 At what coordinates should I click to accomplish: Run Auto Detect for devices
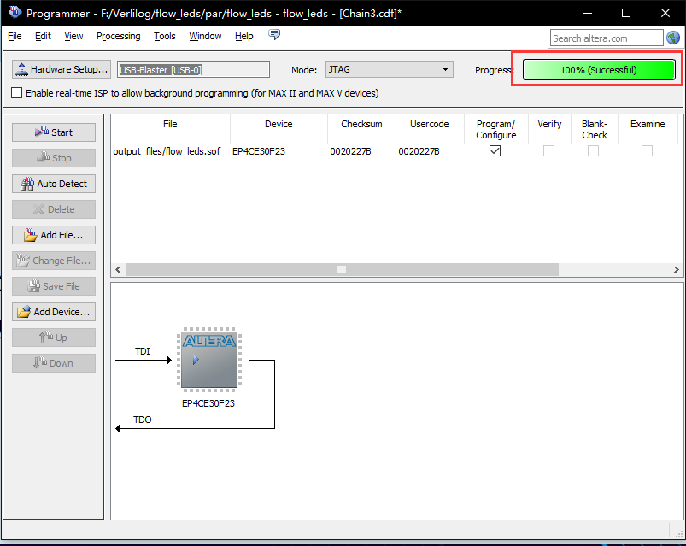coord(54,183)
